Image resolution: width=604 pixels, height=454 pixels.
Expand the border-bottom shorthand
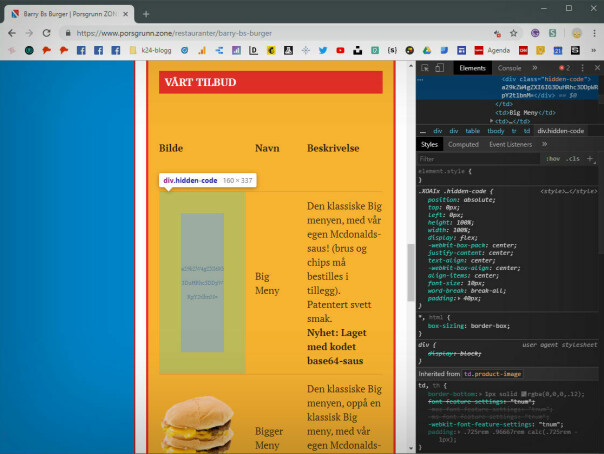tap(482, 394)
